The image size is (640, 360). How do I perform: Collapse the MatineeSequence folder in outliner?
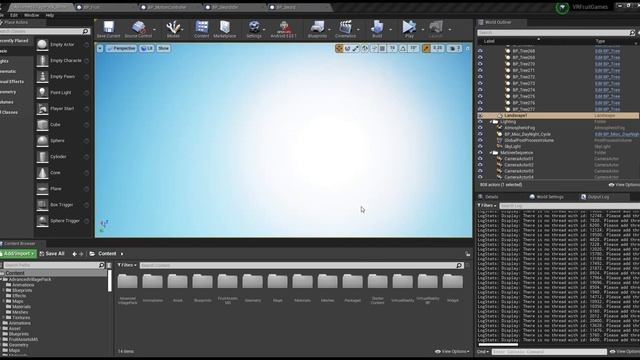(491, 153)
